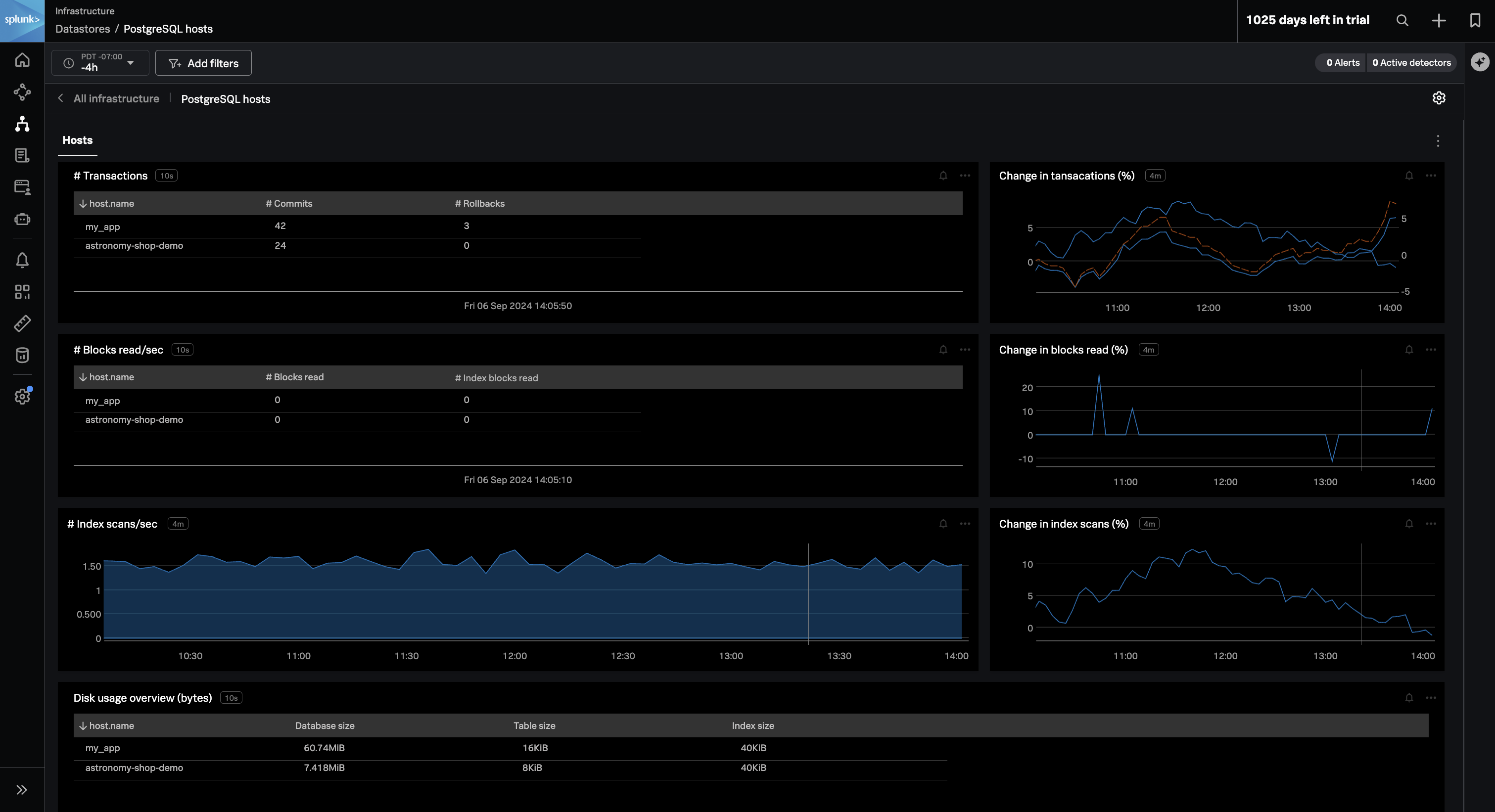Open the APM service map icon in the sidebar
The image size is (1495, 812).
coord(22,91)
